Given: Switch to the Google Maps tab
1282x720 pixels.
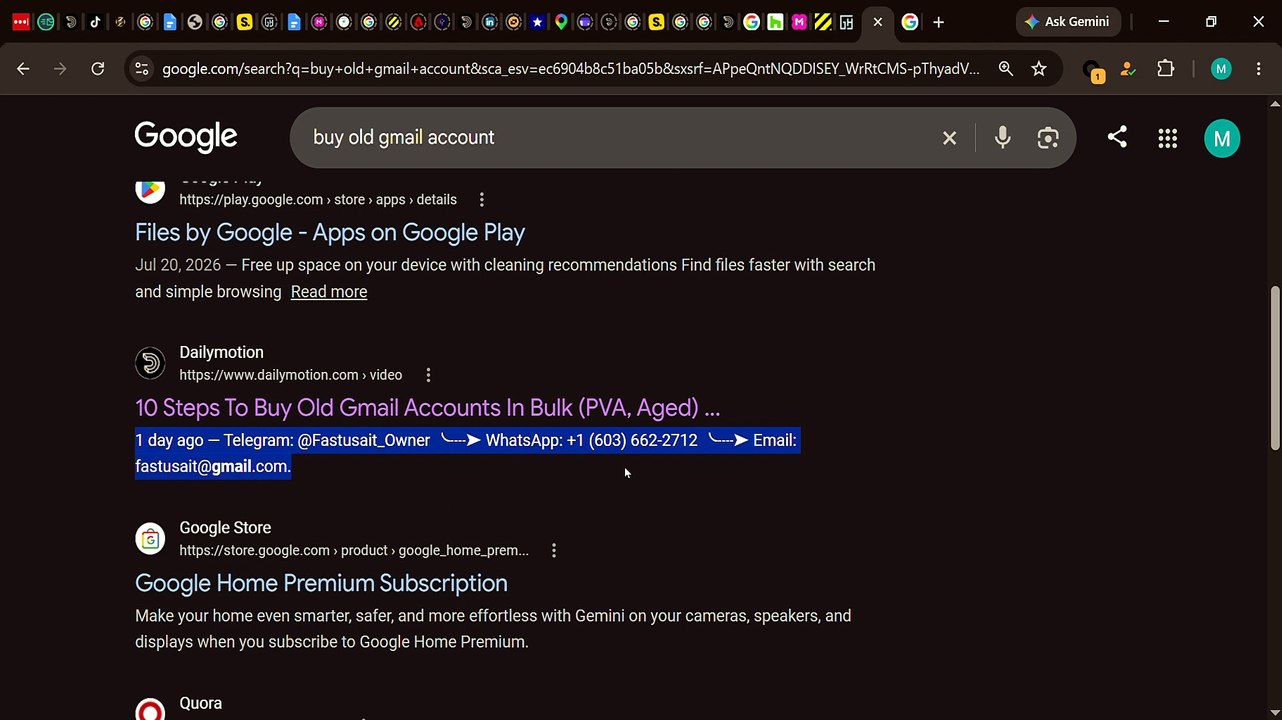Looking at the screenshot, I should pyautogui.click(x=562, y=22).
